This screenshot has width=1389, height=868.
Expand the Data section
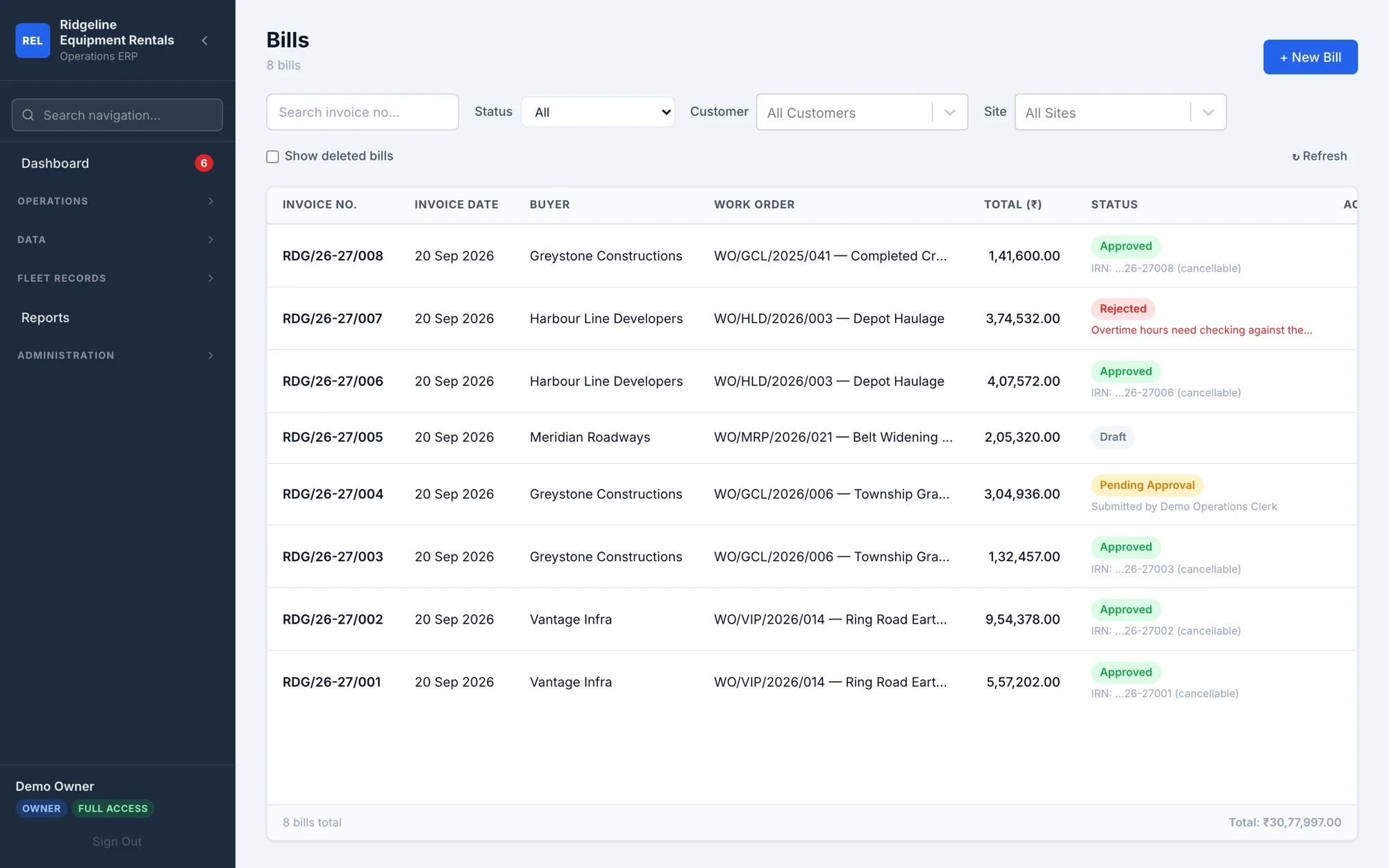tap(117, 240)
